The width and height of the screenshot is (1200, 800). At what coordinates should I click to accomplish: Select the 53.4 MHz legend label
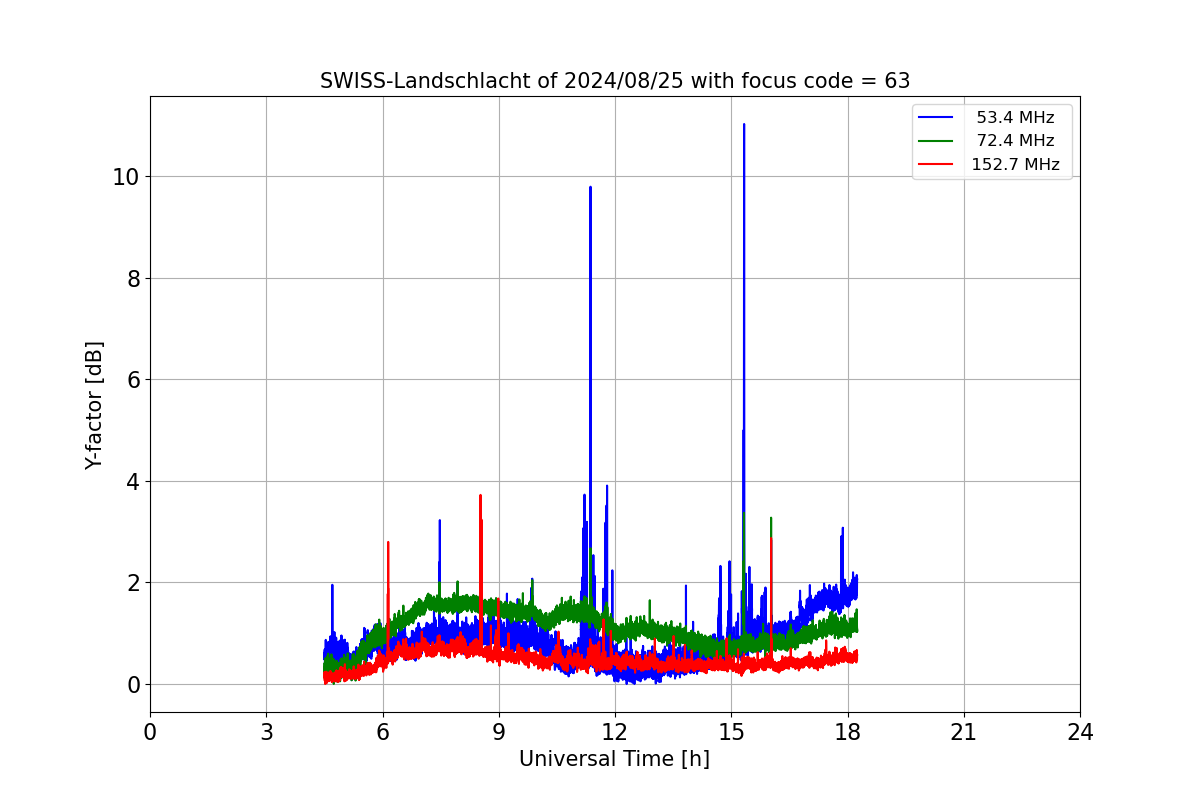tap(1015, 118)
